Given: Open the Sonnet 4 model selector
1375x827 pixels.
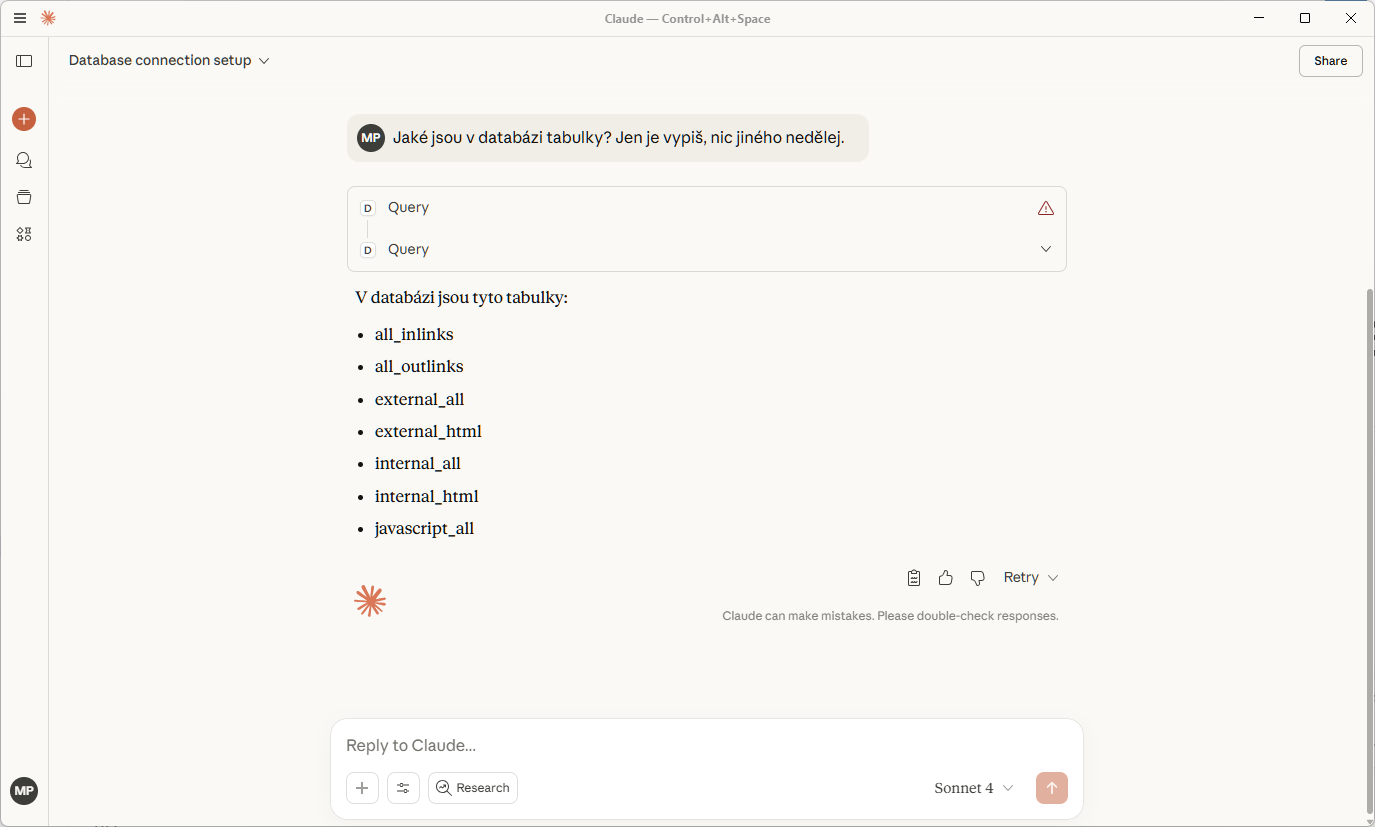Looking at the screenshot, I should [973, 788].
